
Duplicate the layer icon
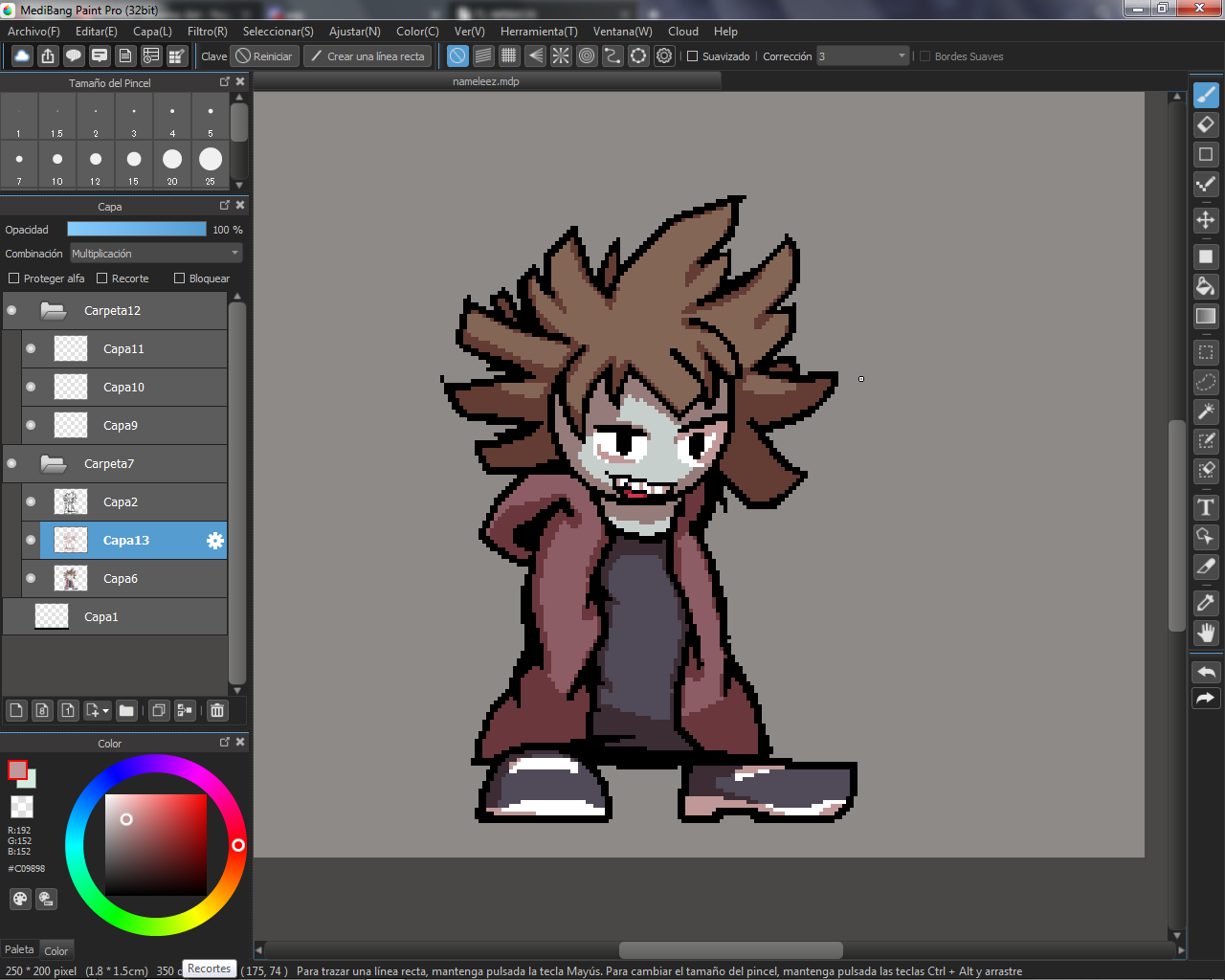(x=159, y=710)
